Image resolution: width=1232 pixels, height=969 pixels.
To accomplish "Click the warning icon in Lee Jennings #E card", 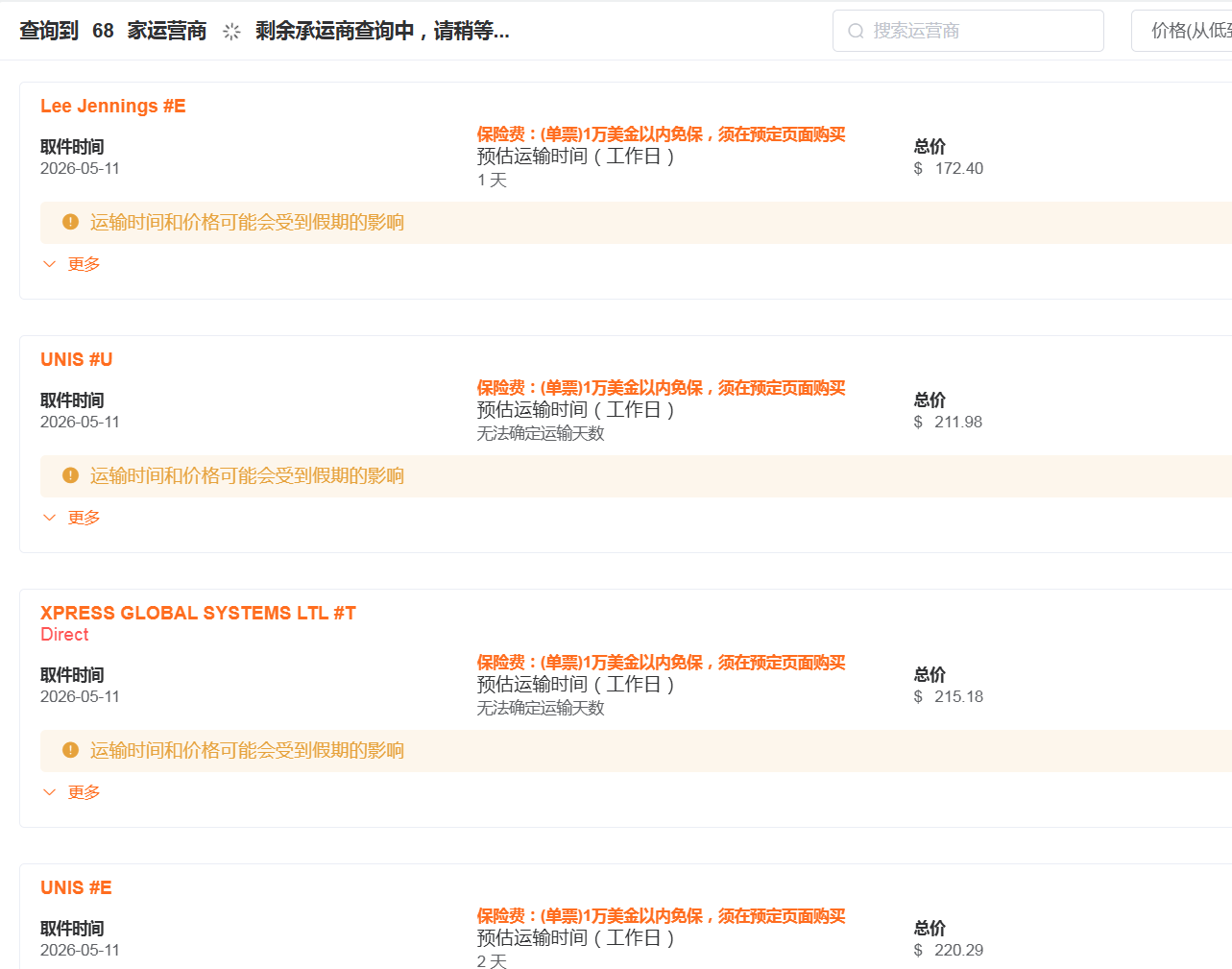I will (x=70, y=222).
